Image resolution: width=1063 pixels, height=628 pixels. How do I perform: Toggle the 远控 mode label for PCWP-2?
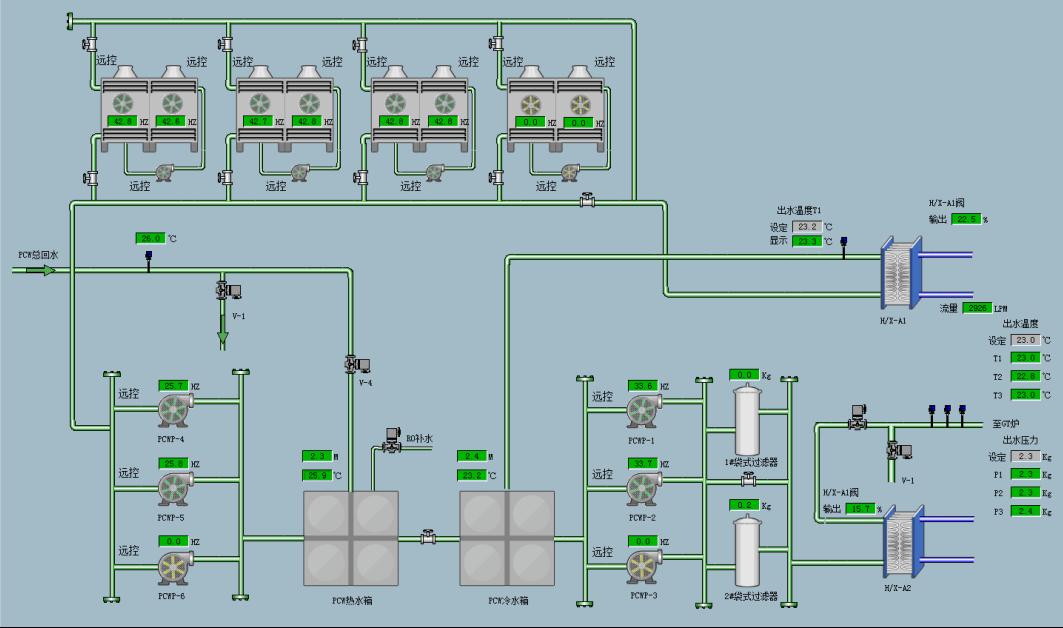coord(602,473)
